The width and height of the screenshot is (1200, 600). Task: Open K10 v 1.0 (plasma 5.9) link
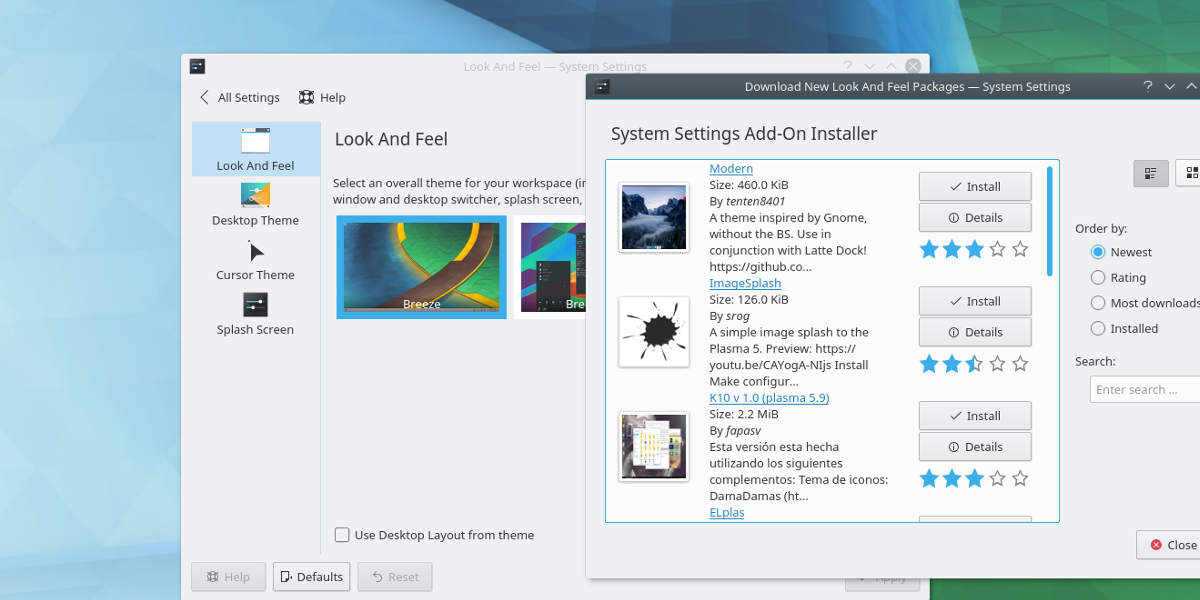[769, 398]
